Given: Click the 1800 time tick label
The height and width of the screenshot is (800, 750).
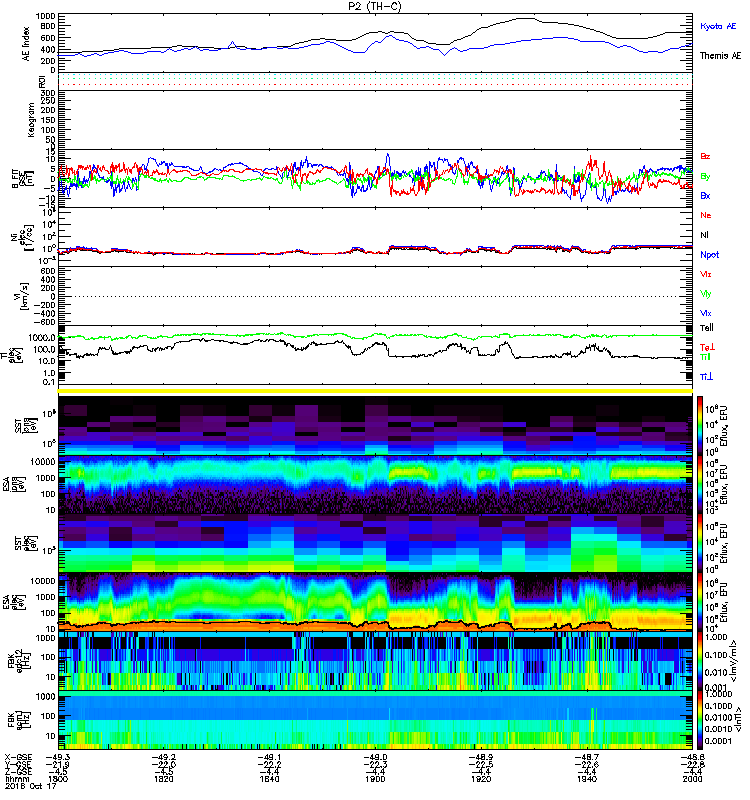Looking at the screenshot, I should [57, 779].
